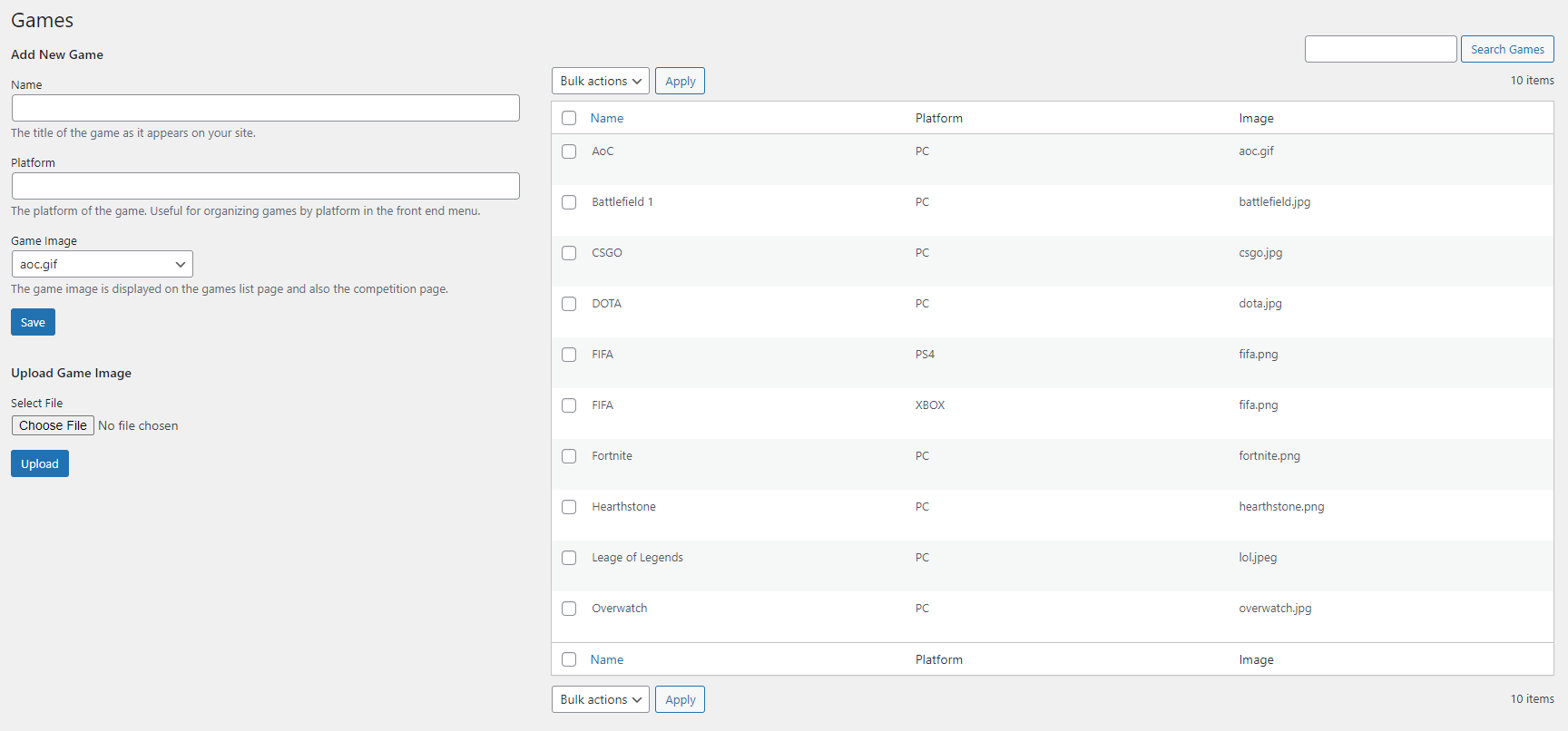Tick the Hearthstone row checkbox
This screenshot has height=731, width=1568.
click(569, 507)
